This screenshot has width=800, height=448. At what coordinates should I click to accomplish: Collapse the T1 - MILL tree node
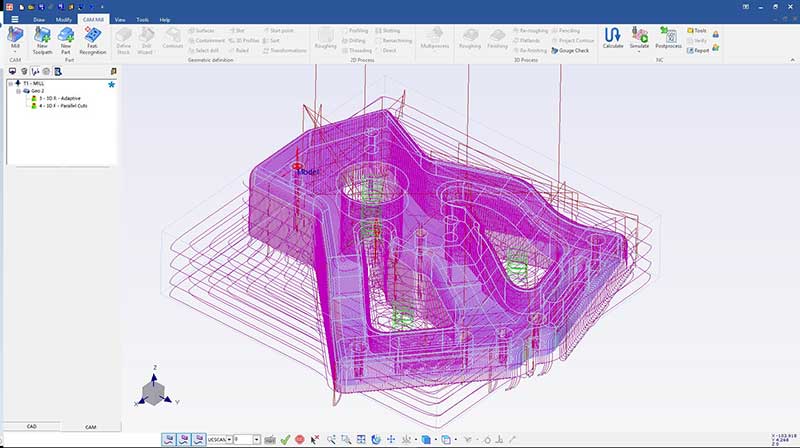pos(10,84)
